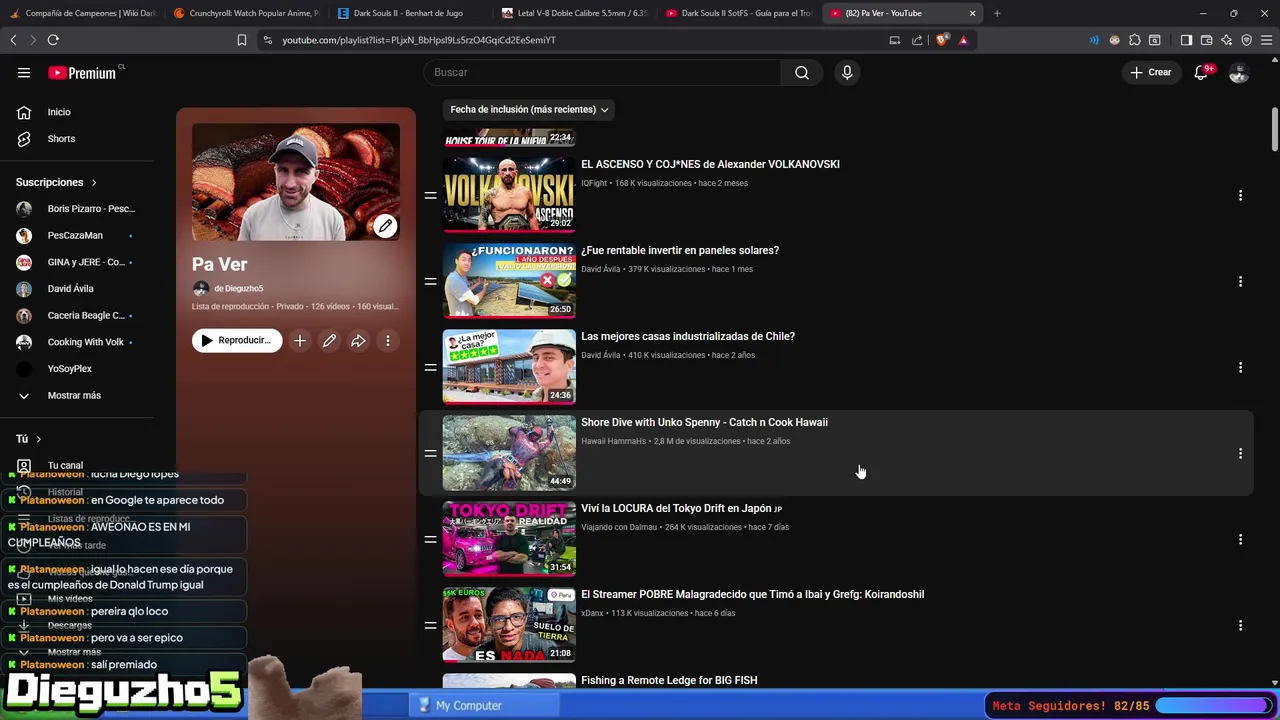
Task: Activate voice search microphone
Action: 847,72
